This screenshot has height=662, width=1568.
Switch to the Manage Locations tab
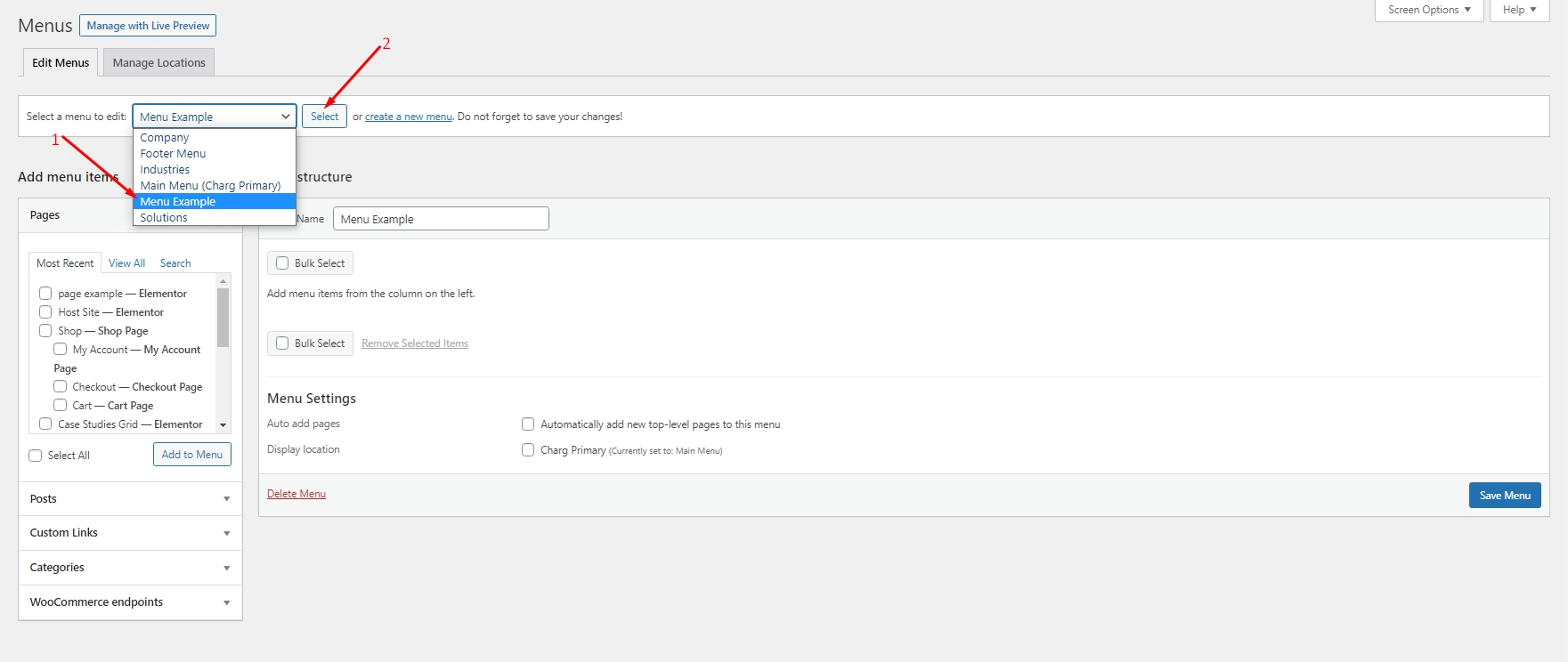158,63
